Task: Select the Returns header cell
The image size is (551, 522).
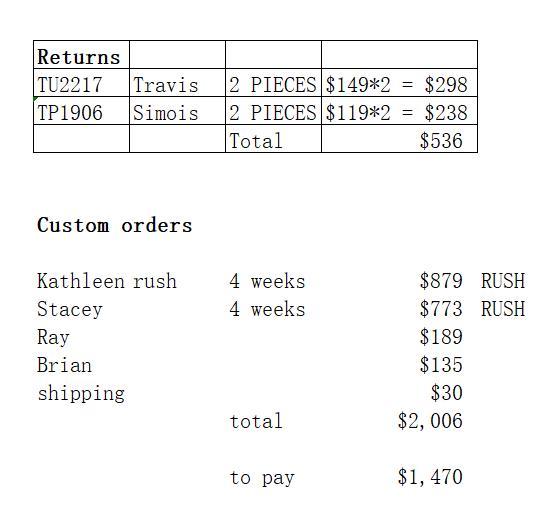Action: click(x=81, y=54)
